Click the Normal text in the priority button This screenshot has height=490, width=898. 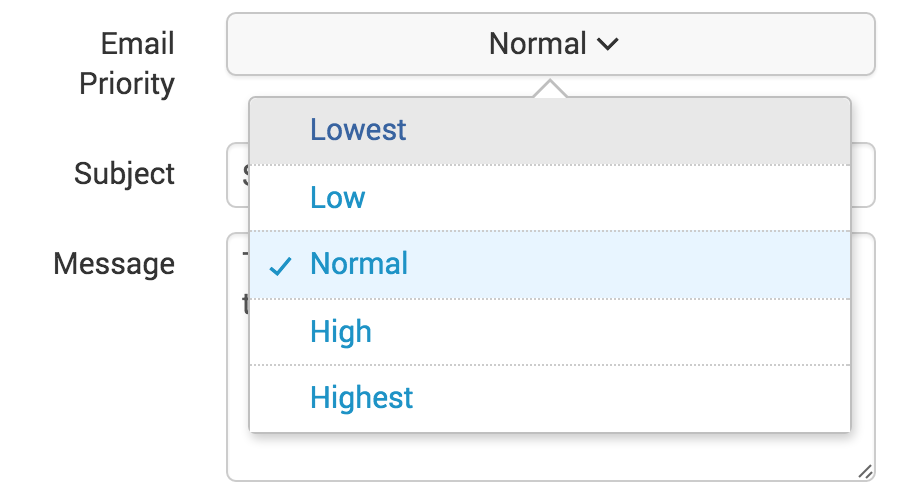click(x=538, y=44)
